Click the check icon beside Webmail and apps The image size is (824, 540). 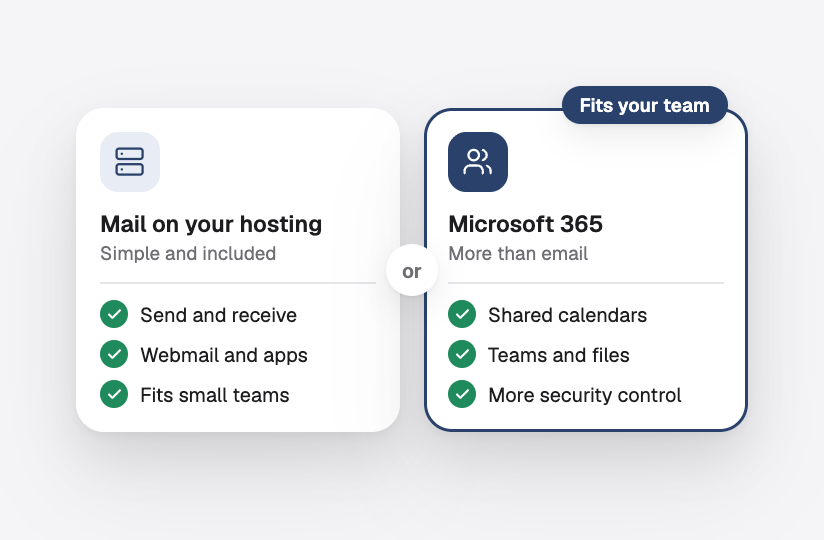click(x=114, y=354)
